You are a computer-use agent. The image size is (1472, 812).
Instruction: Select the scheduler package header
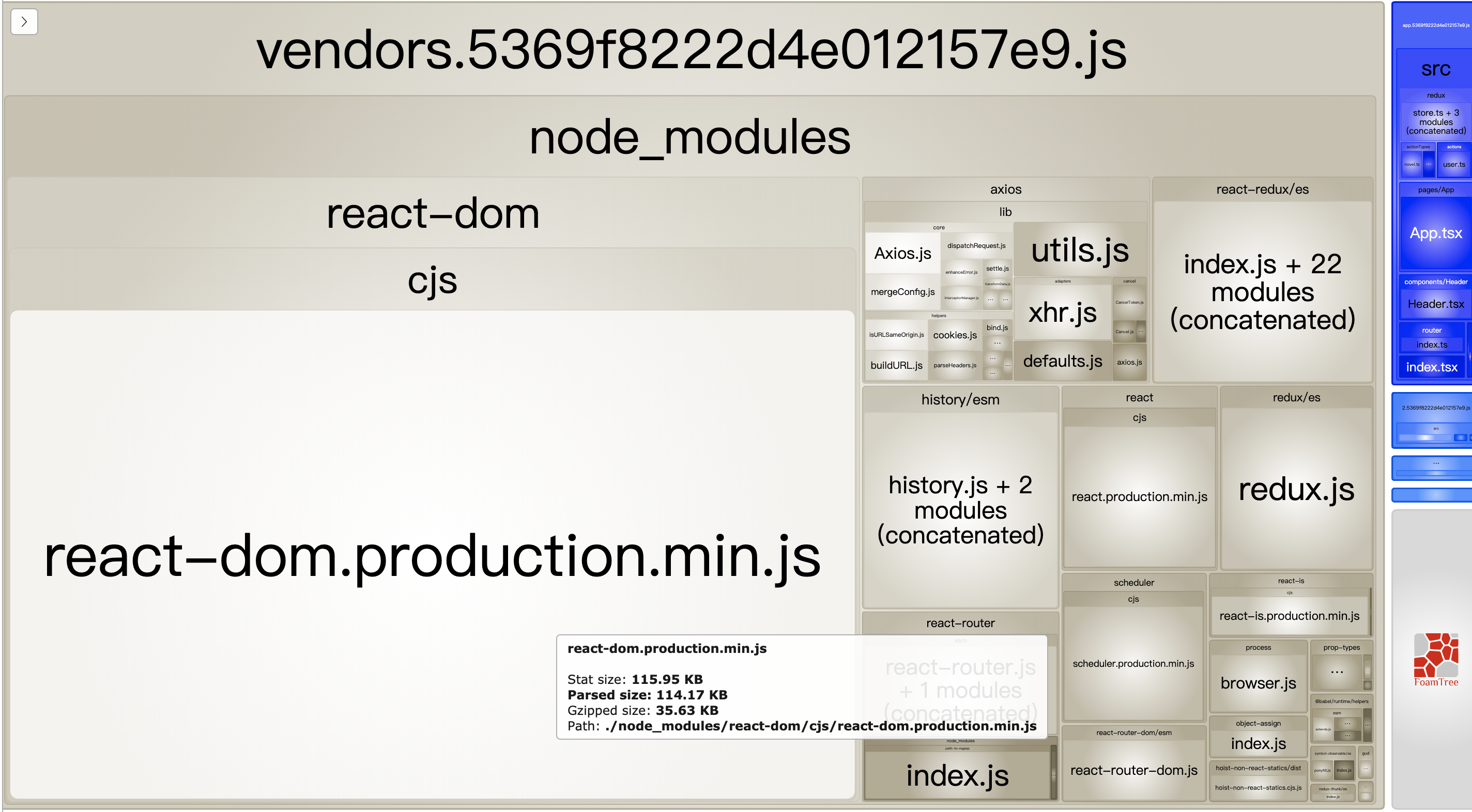[1133, 583]
